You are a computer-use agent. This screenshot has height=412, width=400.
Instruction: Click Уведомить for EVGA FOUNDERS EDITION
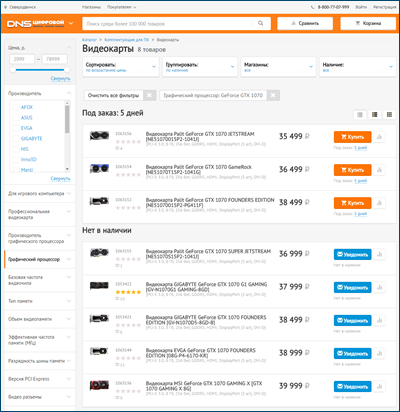pyautogui.click(x=352, y=353)
